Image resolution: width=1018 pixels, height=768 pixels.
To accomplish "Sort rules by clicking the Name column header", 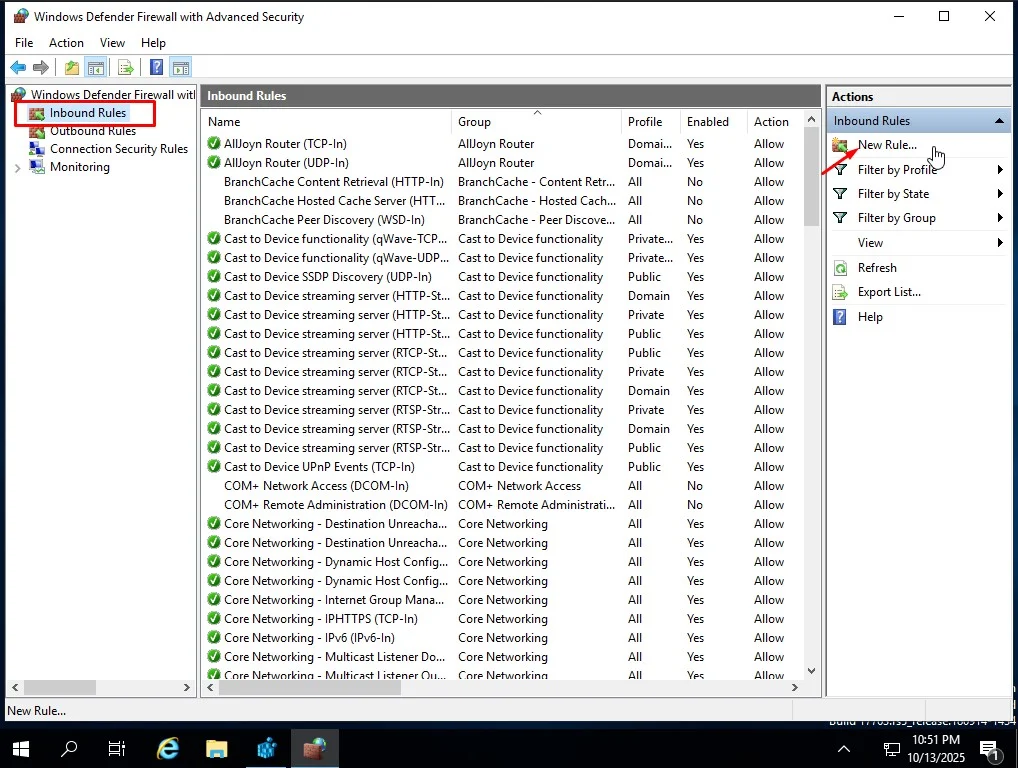I will coord(224,121).
